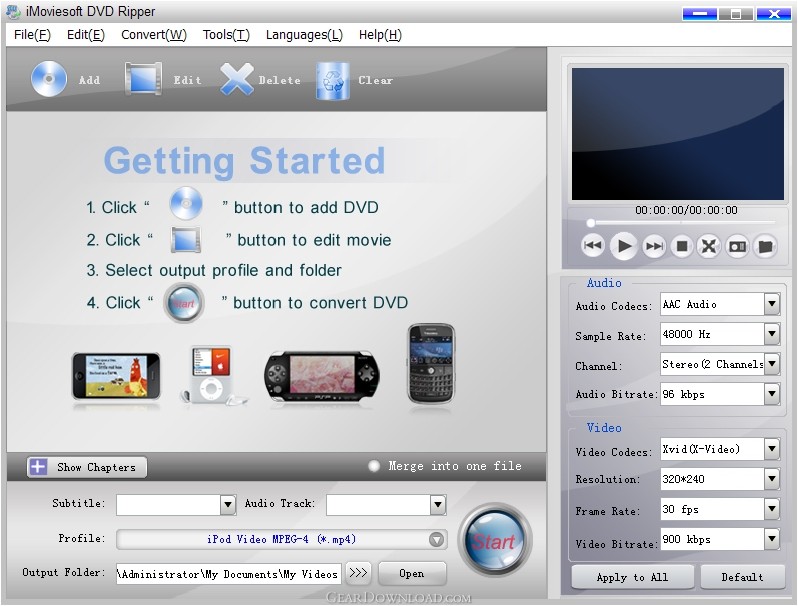Open the Profile selector iPod Video MPEG-4

281,539
